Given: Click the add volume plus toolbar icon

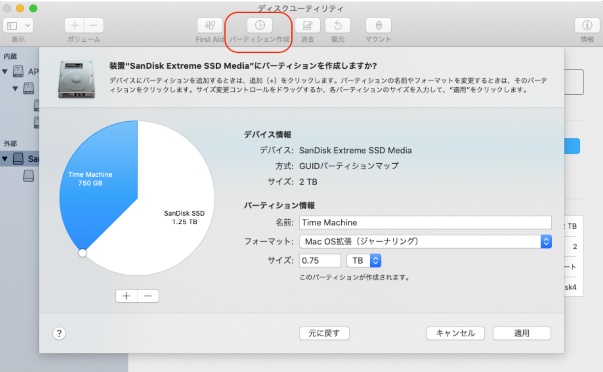Looking at the screenshot, I should pyautogui.click(x=75, y=26).
